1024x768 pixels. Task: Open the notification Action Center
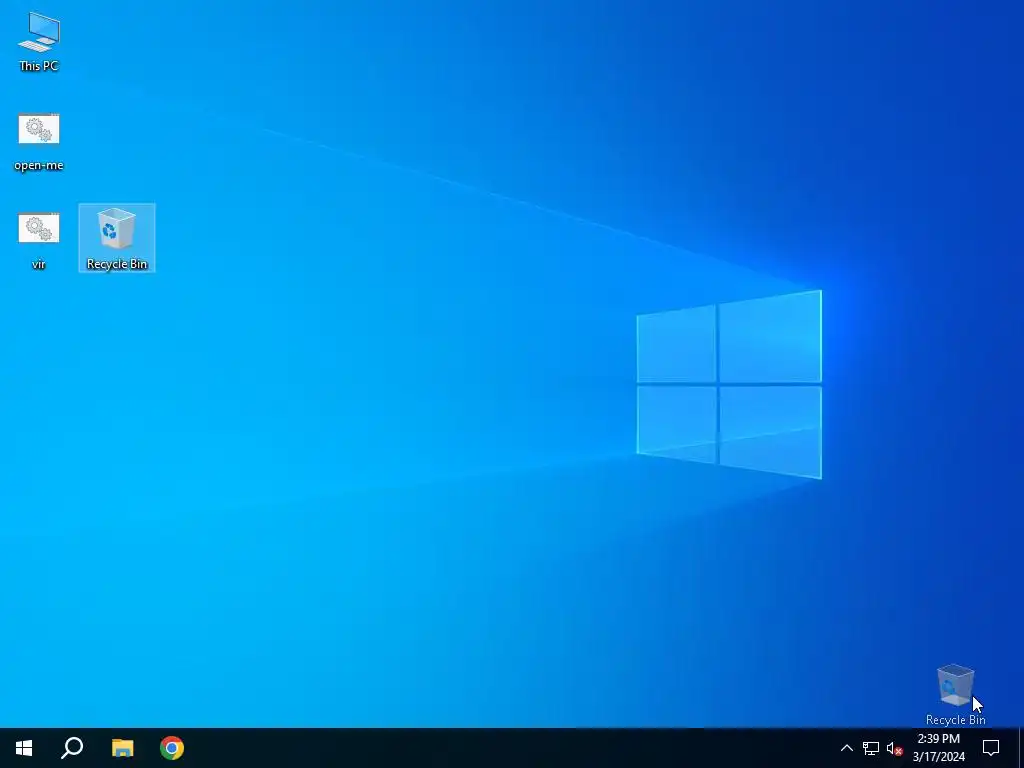(x=991, y=748)
